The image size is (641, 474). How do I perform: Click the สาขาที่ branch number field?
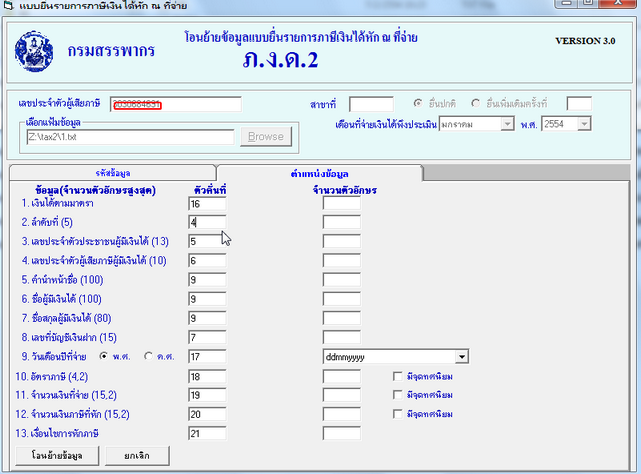[x=370, y=104]
